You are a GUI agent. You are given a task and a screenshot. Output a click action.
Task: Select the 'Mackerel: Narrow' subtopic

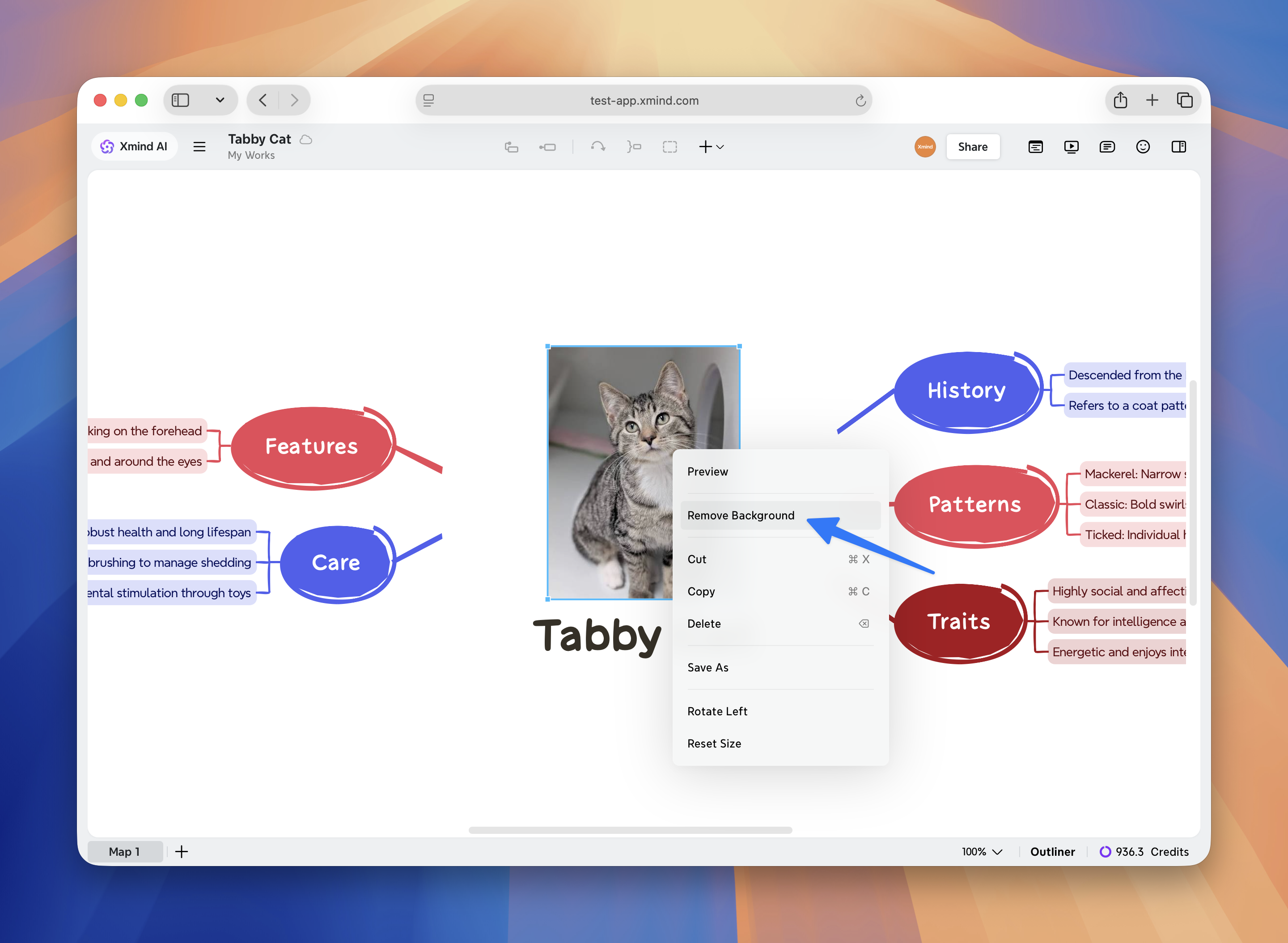[x=1133, y=474]
